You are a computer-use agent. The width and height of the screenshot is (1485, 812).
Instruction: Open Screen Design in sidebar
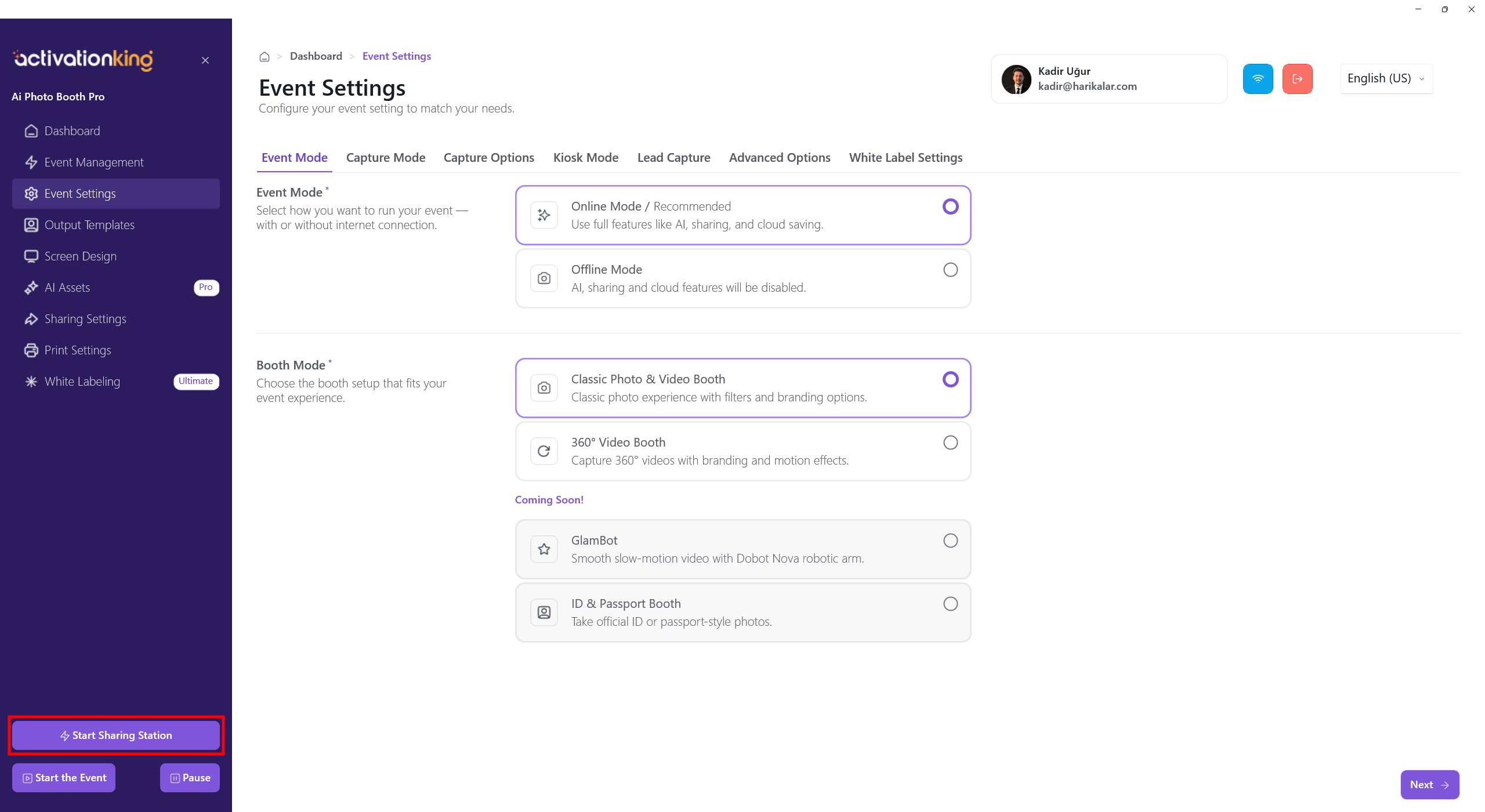pyautogui.click(x=80, y=256)
